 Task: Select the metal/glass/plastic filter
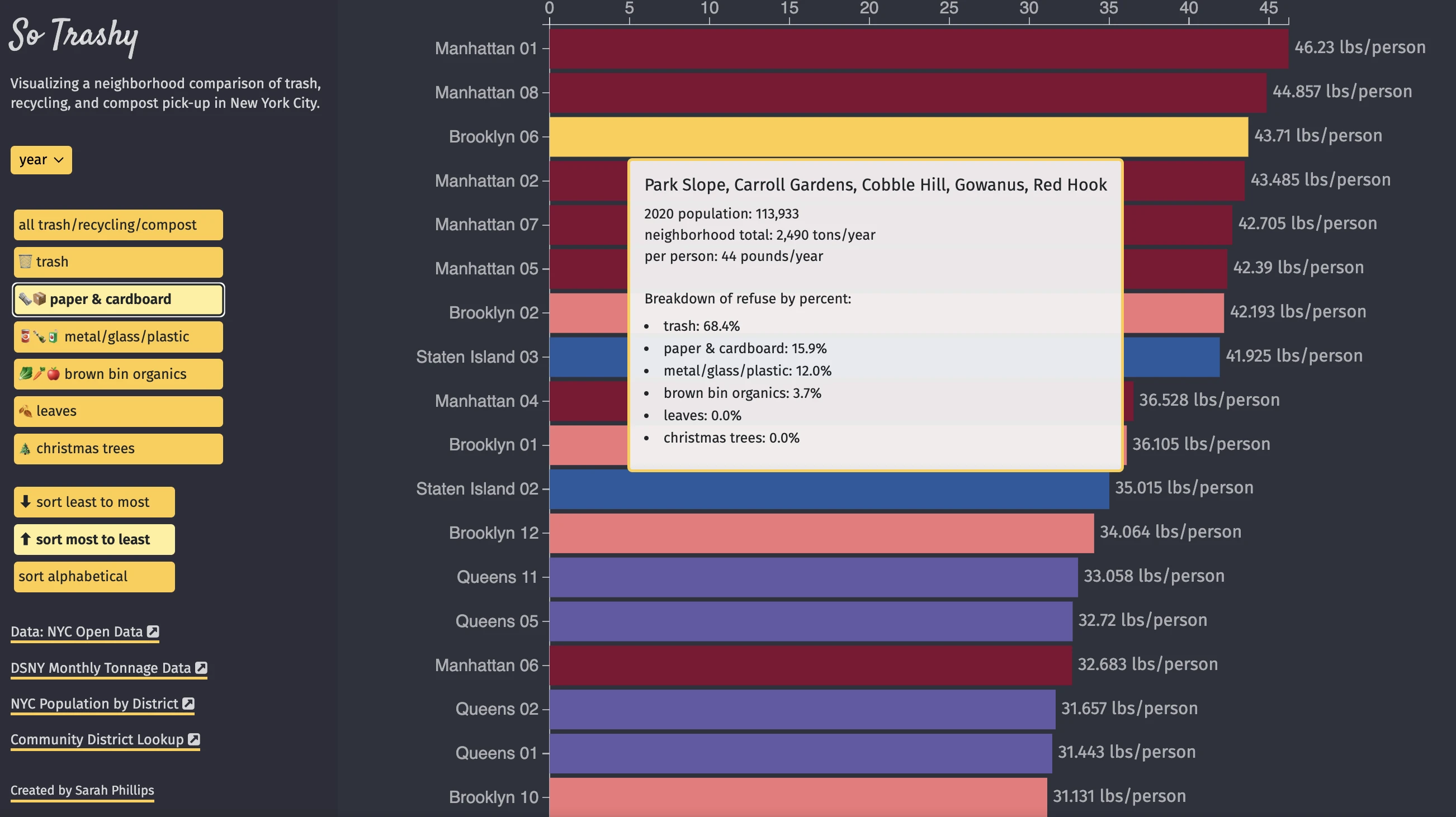tap(118, 337)
